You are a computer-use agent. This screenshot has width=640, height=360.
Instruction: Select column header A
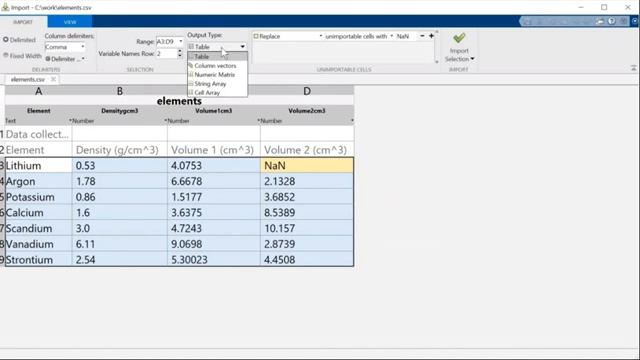point(38,91)
